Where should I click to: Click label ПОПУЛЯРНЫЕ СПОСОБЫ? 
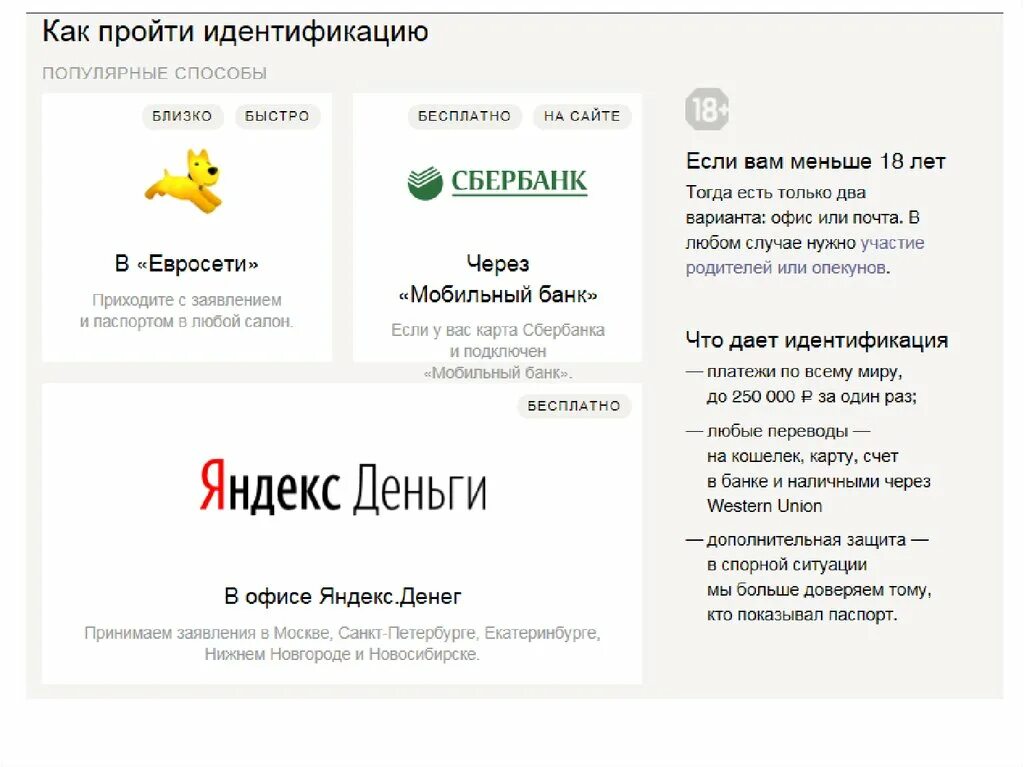pos(155,73)
